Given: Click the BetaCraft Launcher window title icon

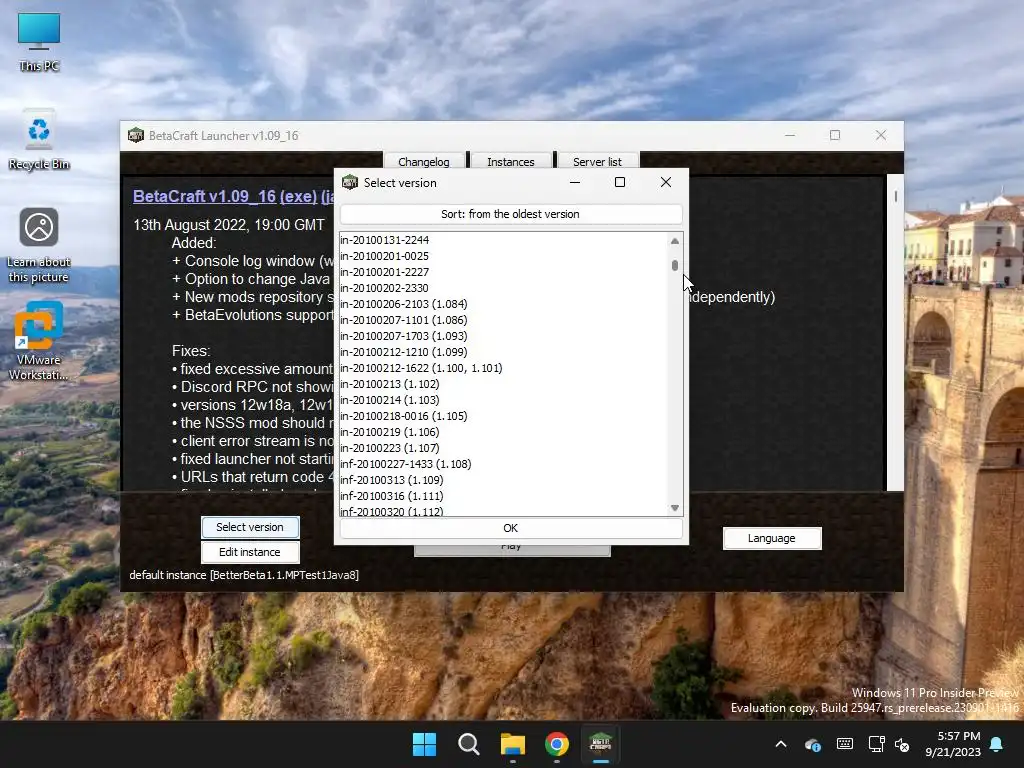Looking at the screenshot, I should click(x=136, y=135).
